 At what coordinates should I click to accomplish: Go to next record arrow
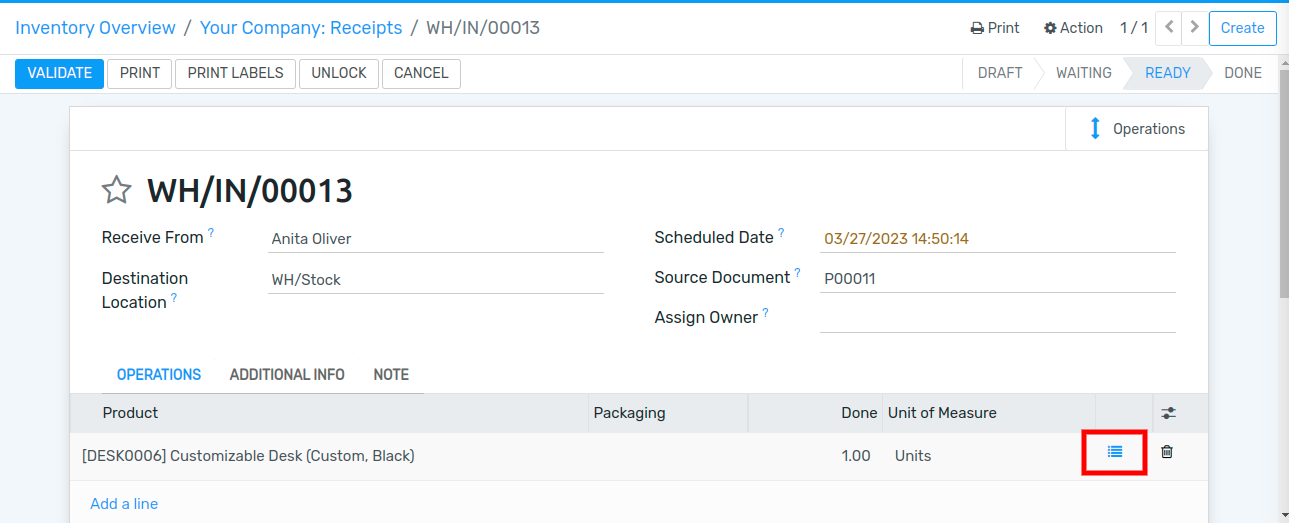(x=1193, y=28)
